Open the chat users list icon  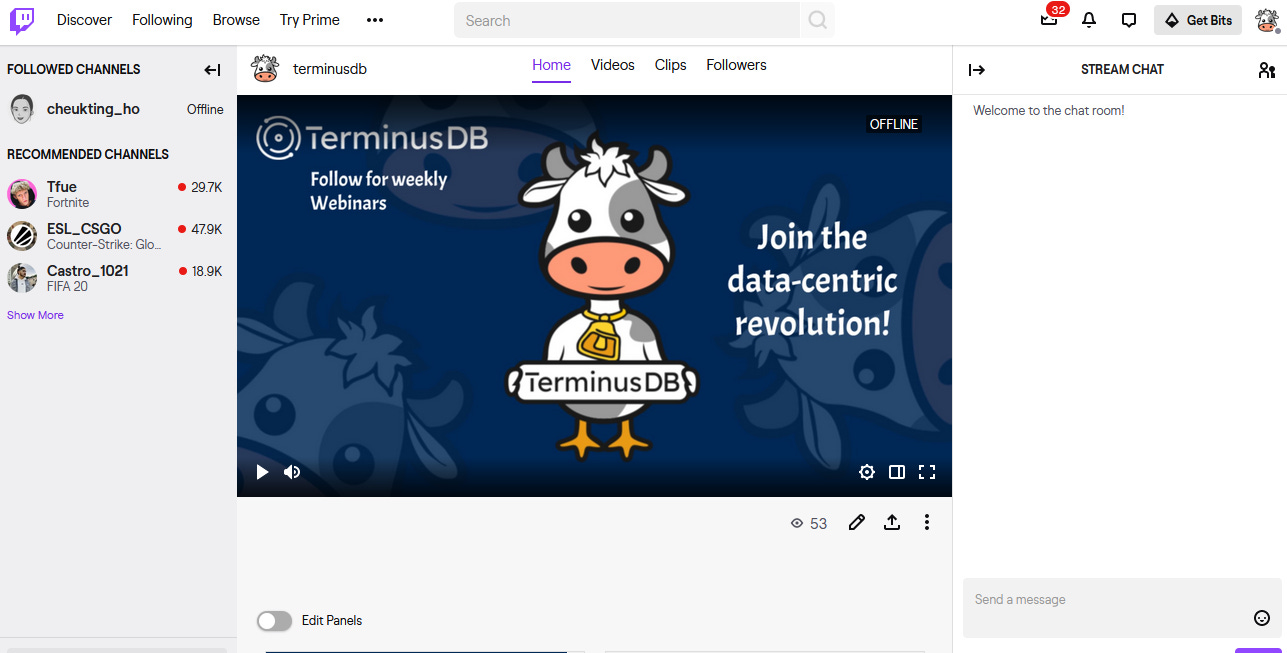[x=1267, y=70]
